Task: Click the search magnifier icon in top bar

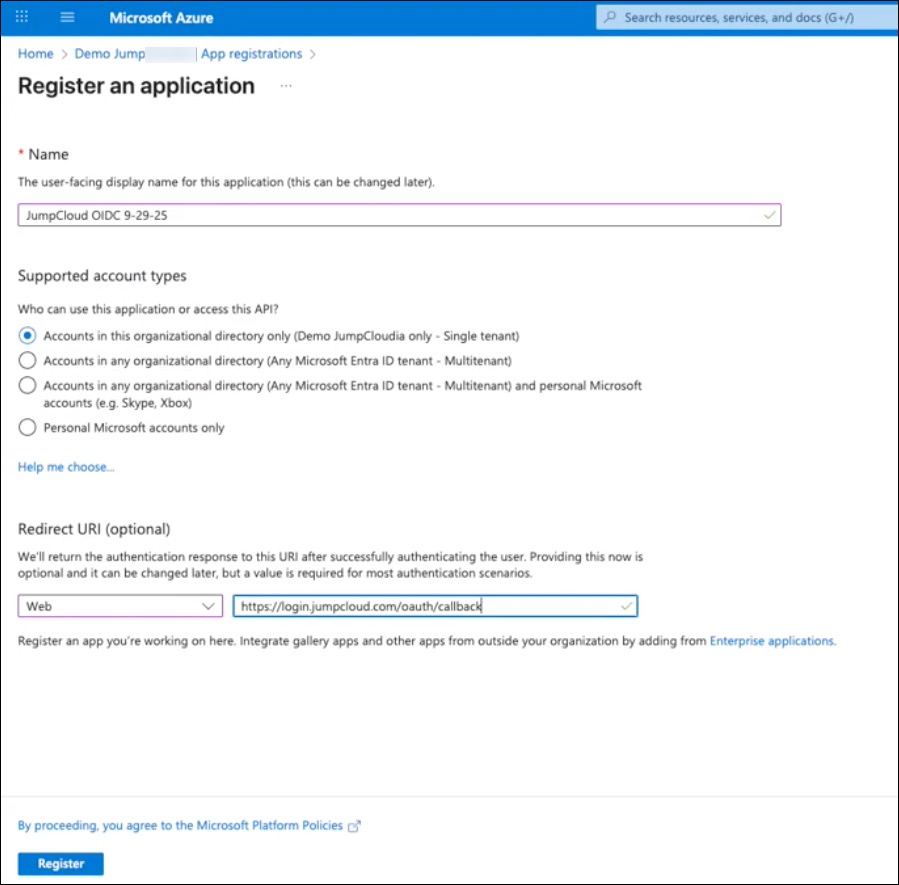Action: (x=609, y=17)
